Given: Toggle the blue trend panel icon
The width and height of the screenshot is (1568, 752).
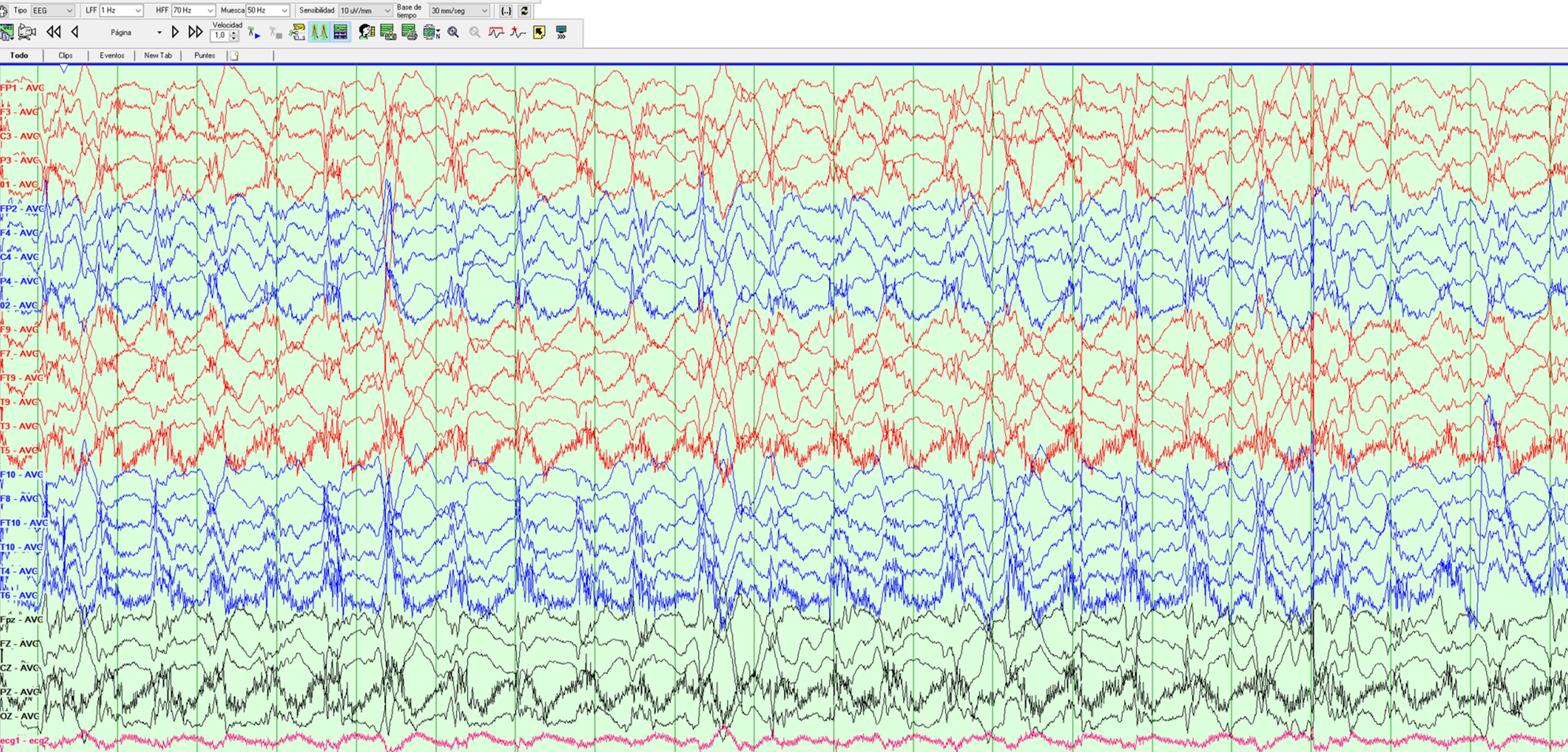Looking at the screenshot, I should click(341, 32).
